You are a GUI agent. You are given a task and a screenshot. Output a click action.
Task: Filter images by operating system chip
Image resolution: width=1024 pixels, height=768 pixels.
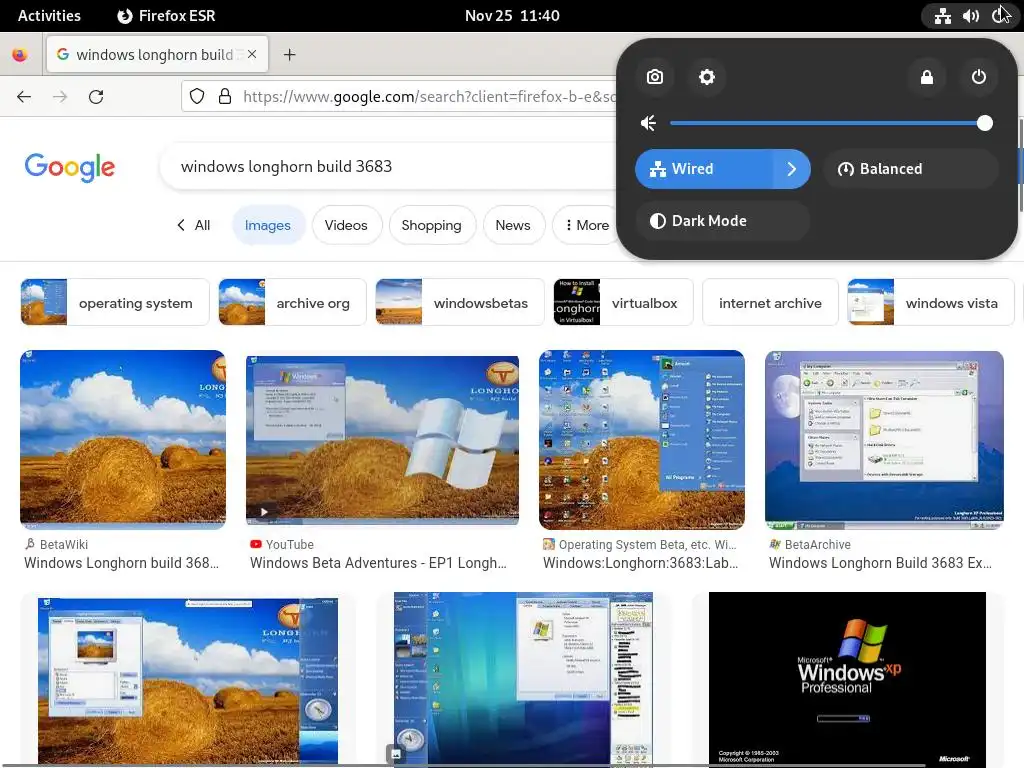coord(115,302)
